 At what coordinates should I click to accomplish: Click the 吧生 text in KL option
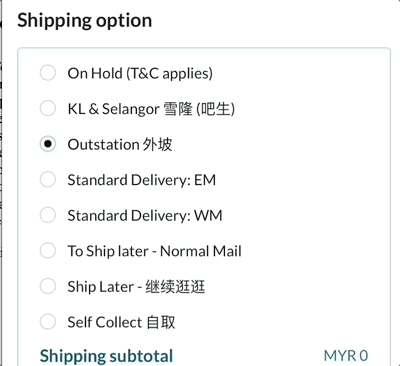(216, 109)
